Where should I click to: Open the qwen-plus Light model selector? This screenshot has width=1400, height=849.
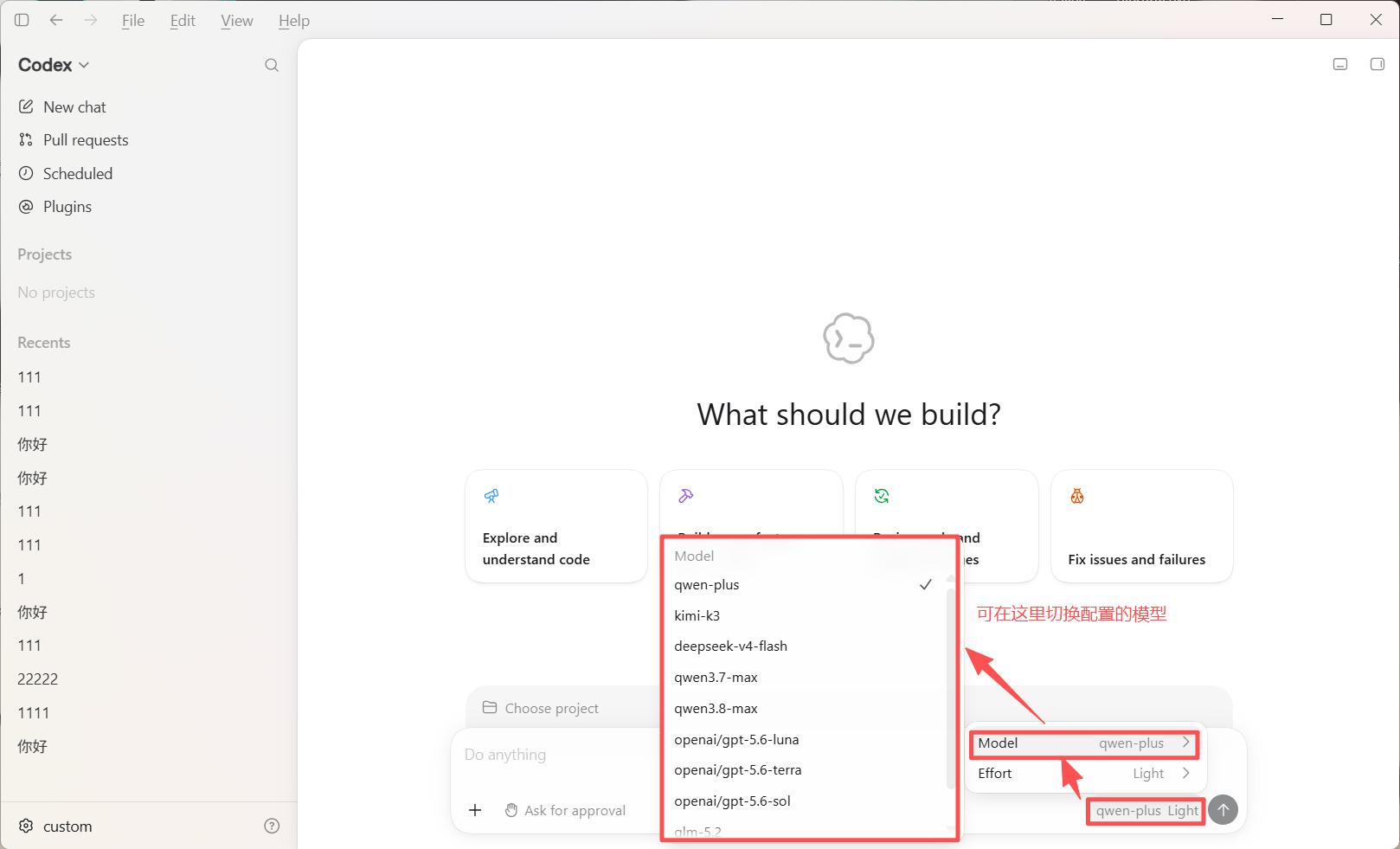(x=1146, y=811)
